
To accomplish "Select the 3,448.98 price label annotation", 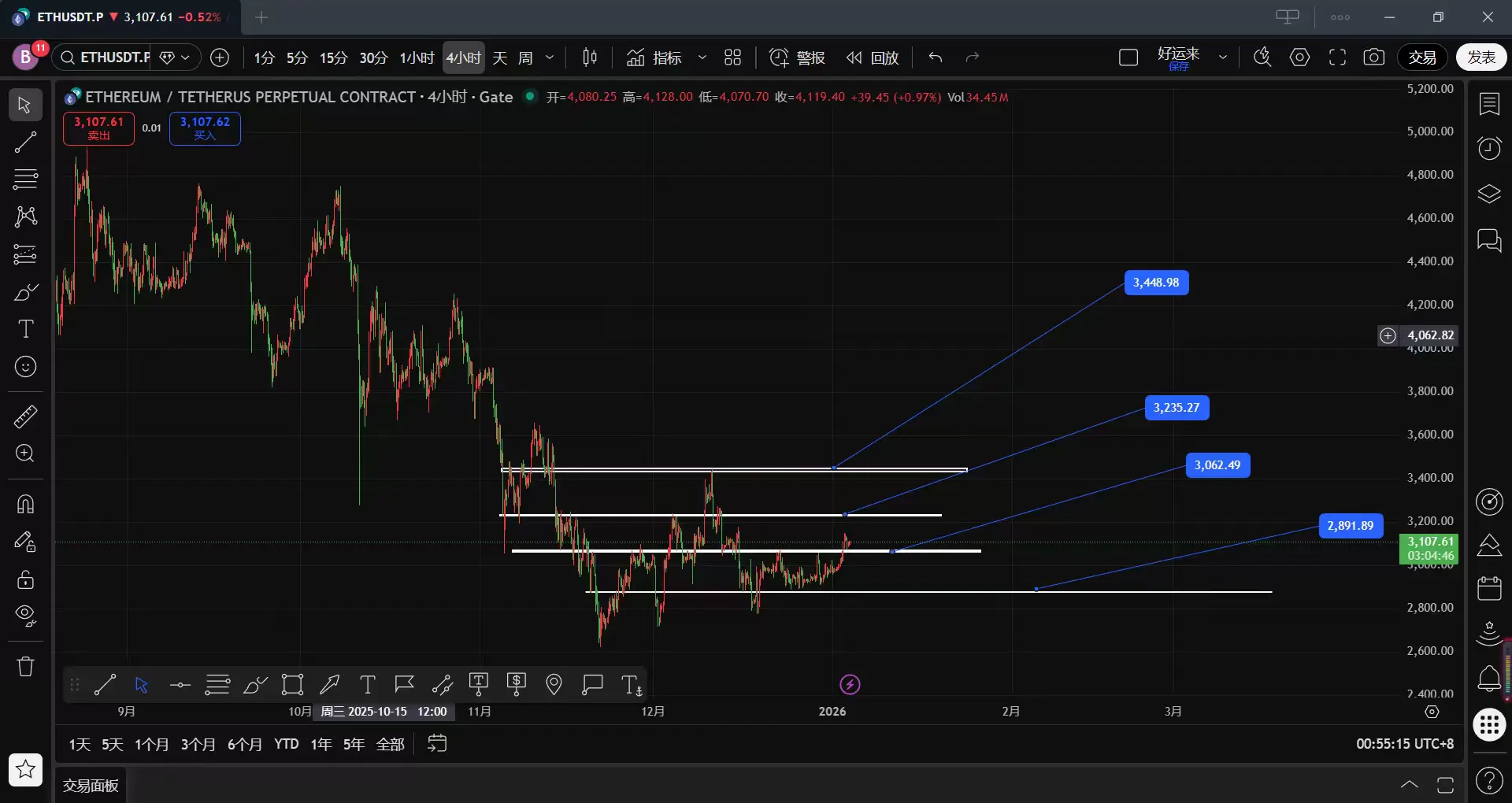I will 1156,283.
